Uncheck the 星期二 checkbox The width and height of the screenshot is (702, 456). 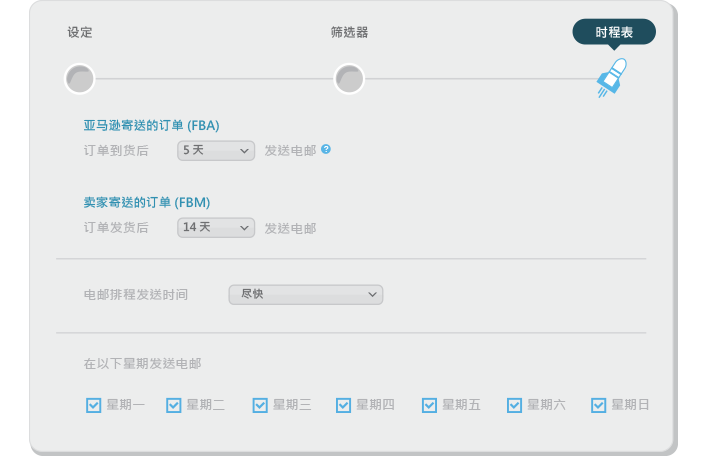(173, 405)
